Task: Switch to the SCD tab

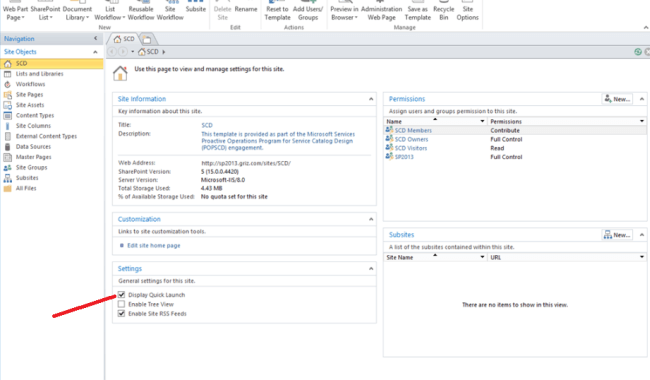Action: tap(124, 39)
